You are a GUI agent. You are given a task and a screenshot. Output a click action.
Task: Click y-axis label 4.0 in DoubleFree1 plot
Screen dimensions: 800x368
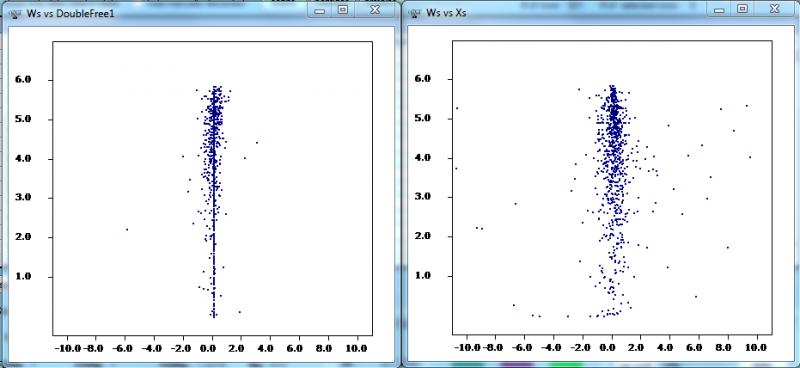(22, 159)
